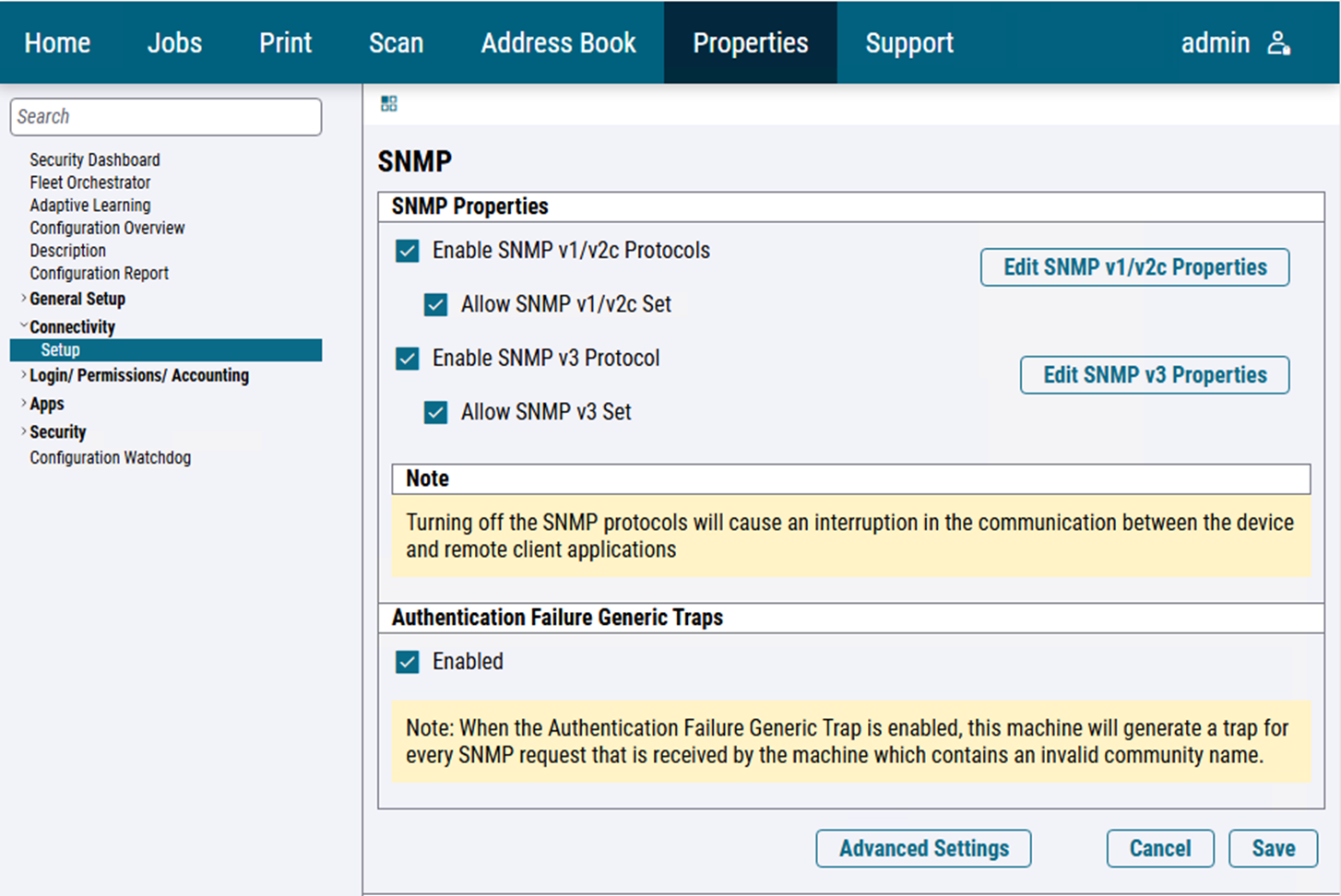Go to the Support tab
The width and height of the screenshot is (1341, 896).
pos(908,43)
